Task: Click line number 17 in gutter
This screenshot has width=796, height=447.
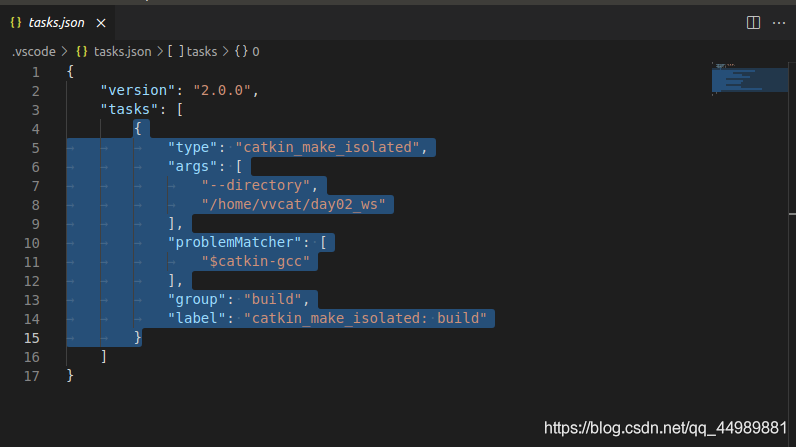Action: (31, 376)
